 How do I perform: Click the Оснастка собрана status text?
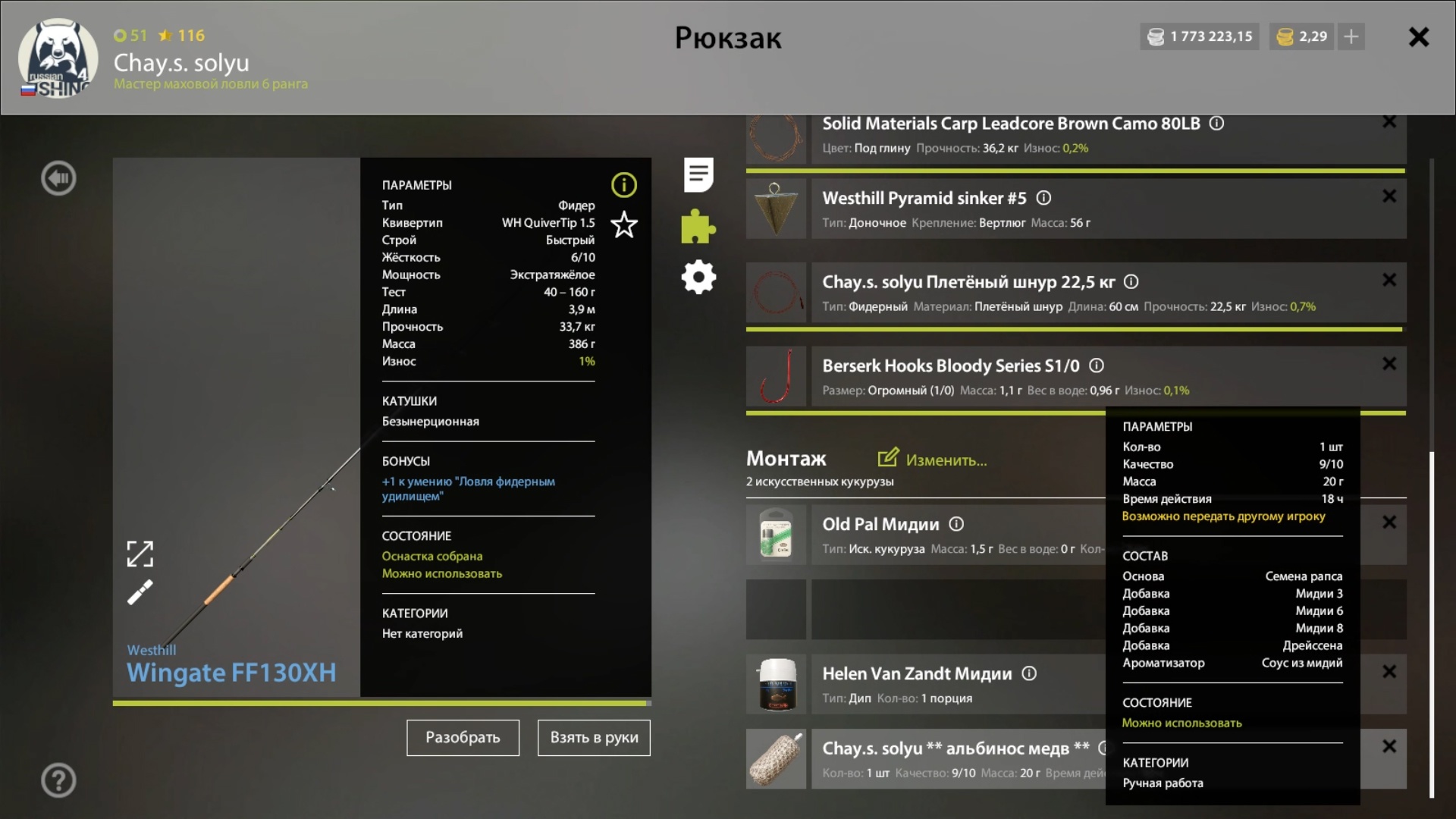[432, 556]
